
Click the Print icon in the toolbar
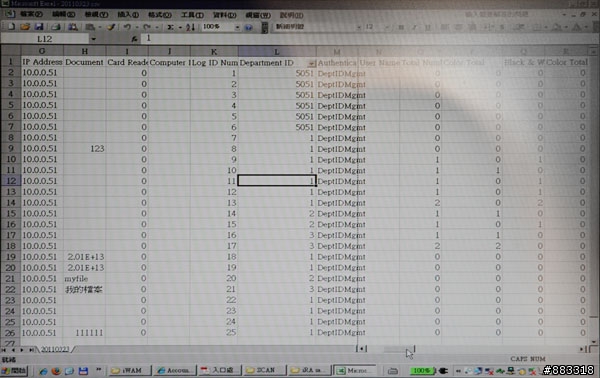pos(56,27)
